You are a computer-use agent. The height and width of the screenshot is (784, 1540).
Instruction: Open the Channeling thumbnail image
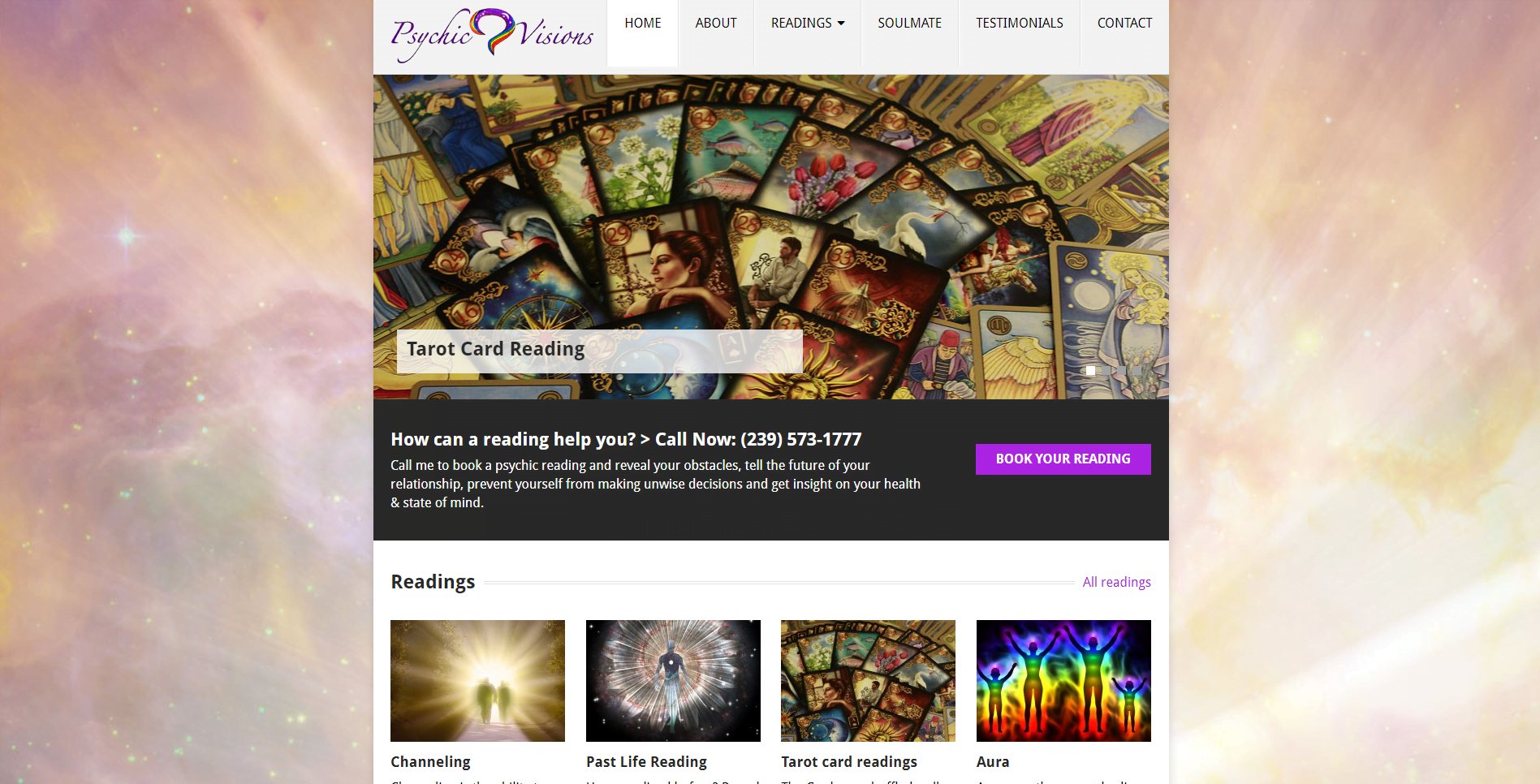(x=477, y=681)
